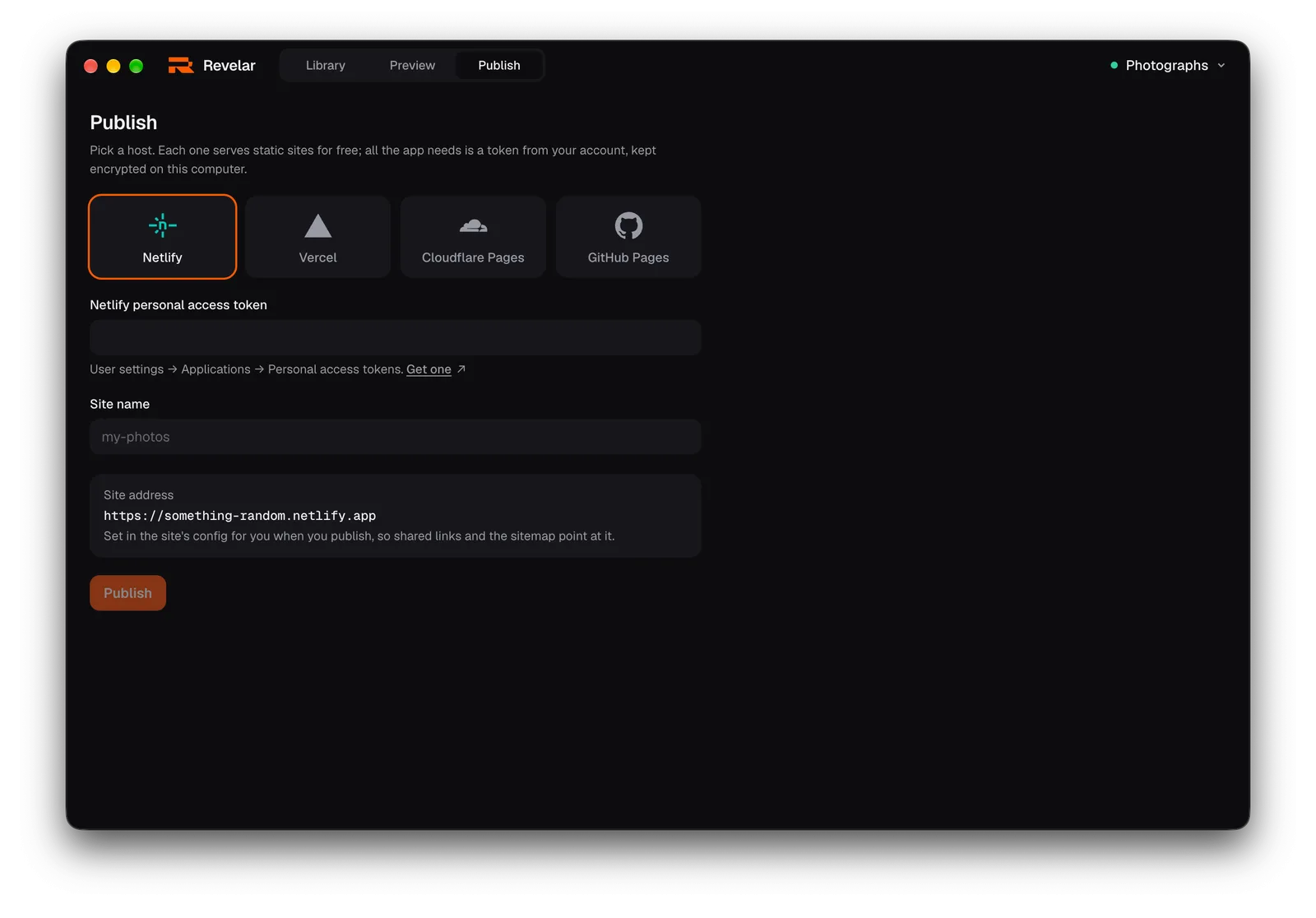Open the Photographs project dropdown
Image resolution: width=1316 pixels, height=918 pixels.
click(x=1167, y=65)
